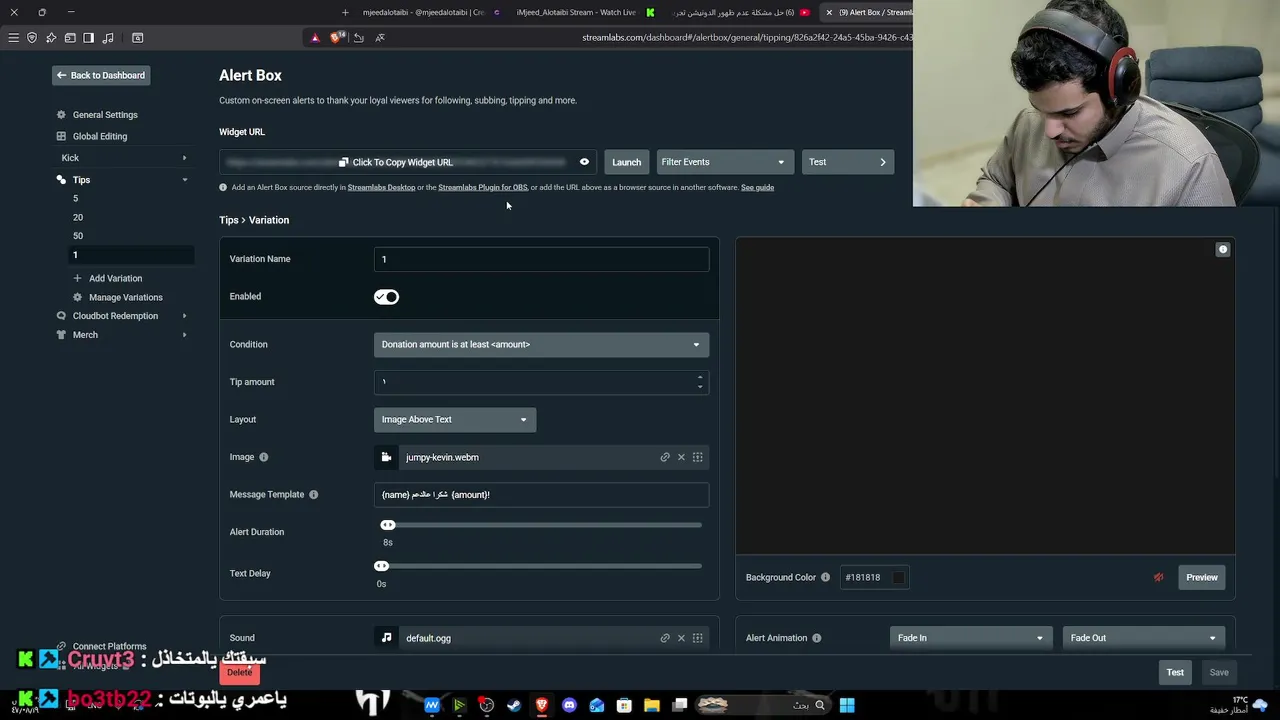
Task: Select tip variation 50 in sidebar
Action: (78, 236)
